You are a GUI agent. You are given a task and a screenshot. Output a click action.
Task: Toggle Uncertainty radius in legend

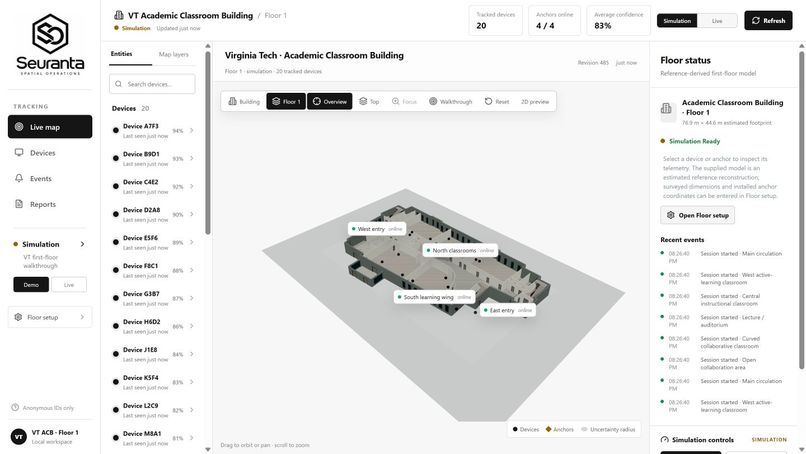click(608, 429)
